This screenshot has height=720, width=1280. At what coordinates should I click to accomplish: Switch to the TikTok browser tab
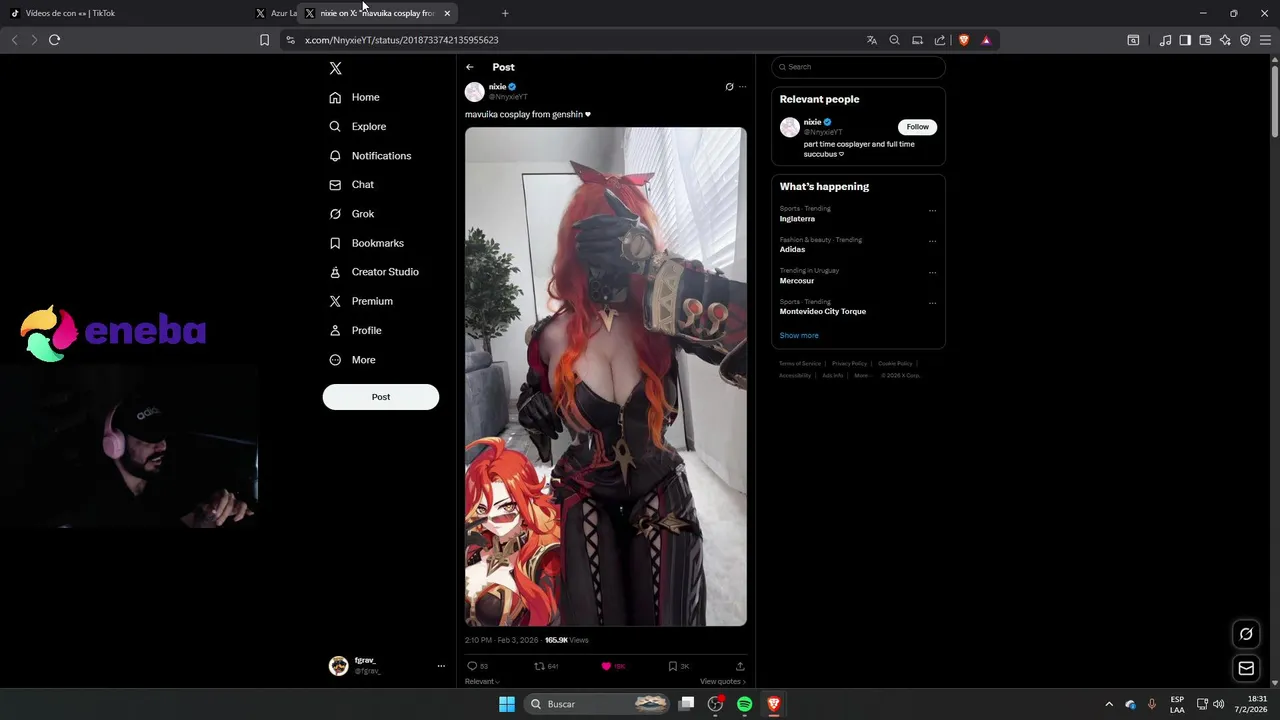pyautogui.click(x=125, y=13)
